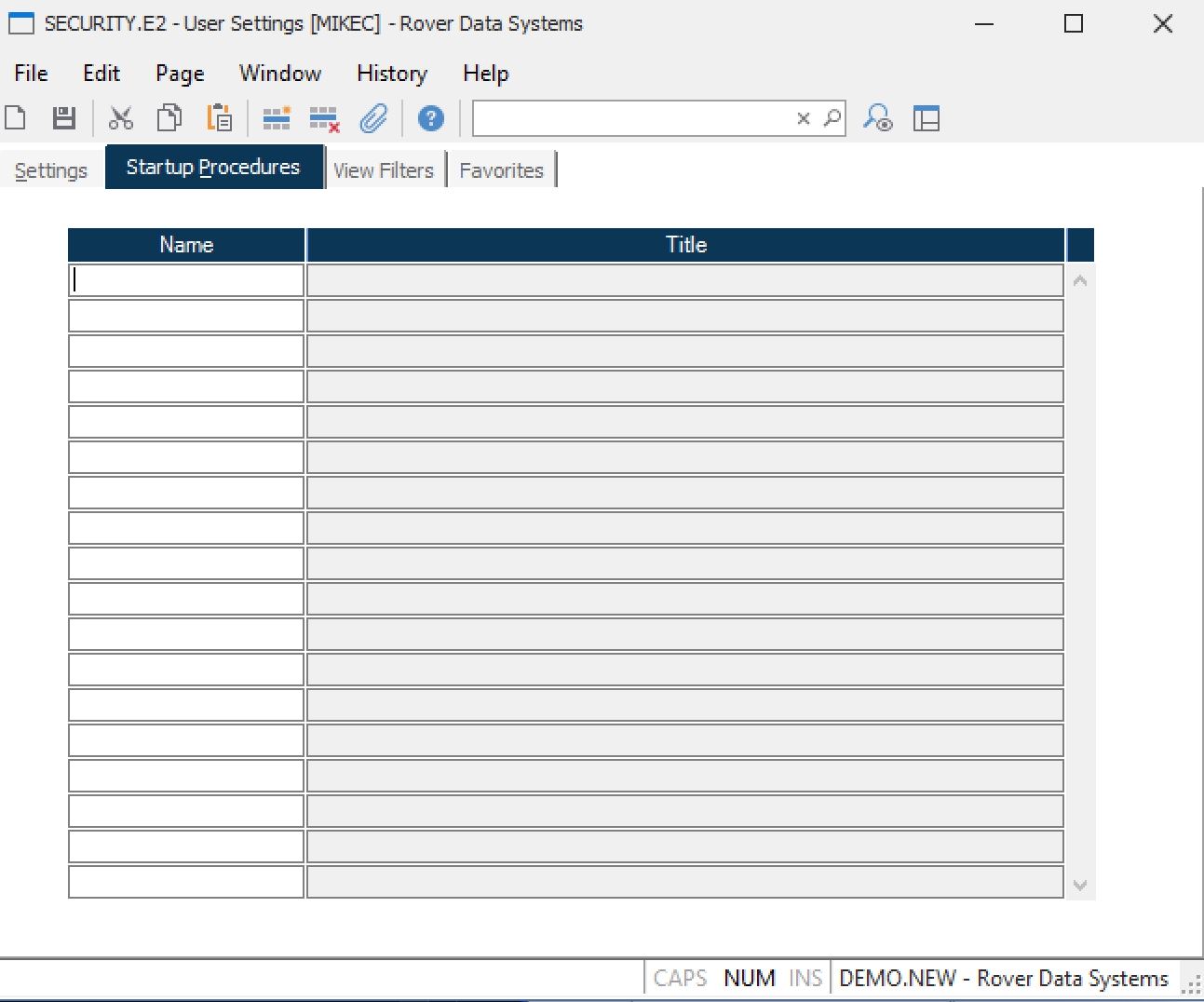Image resolution: width=1204 pixels, height=1002 pixels.
Task: Open attachments with the paperclip icon
Action: click(x=373, y=118)
